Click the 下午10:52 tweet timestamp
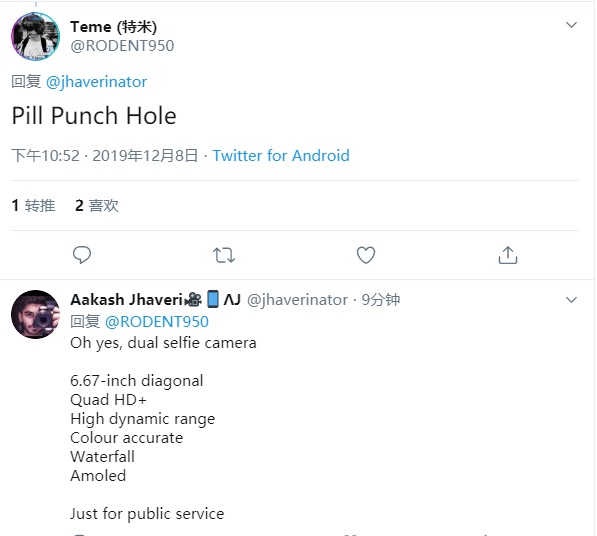The width and height of the screenshot is (597, 536). tap(45, 156)
